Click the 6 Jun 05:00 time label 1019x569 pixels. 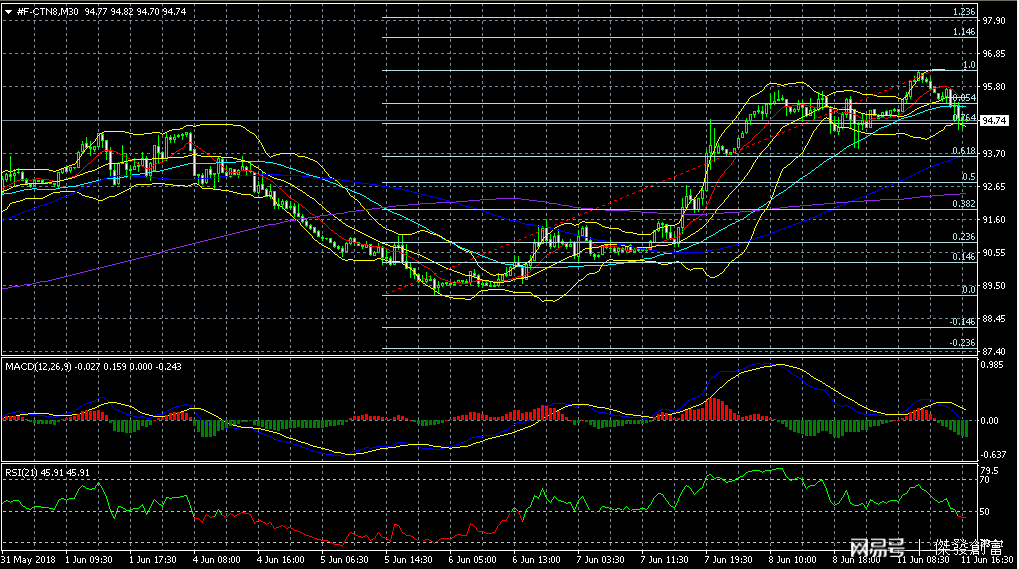tap(472, 560)
